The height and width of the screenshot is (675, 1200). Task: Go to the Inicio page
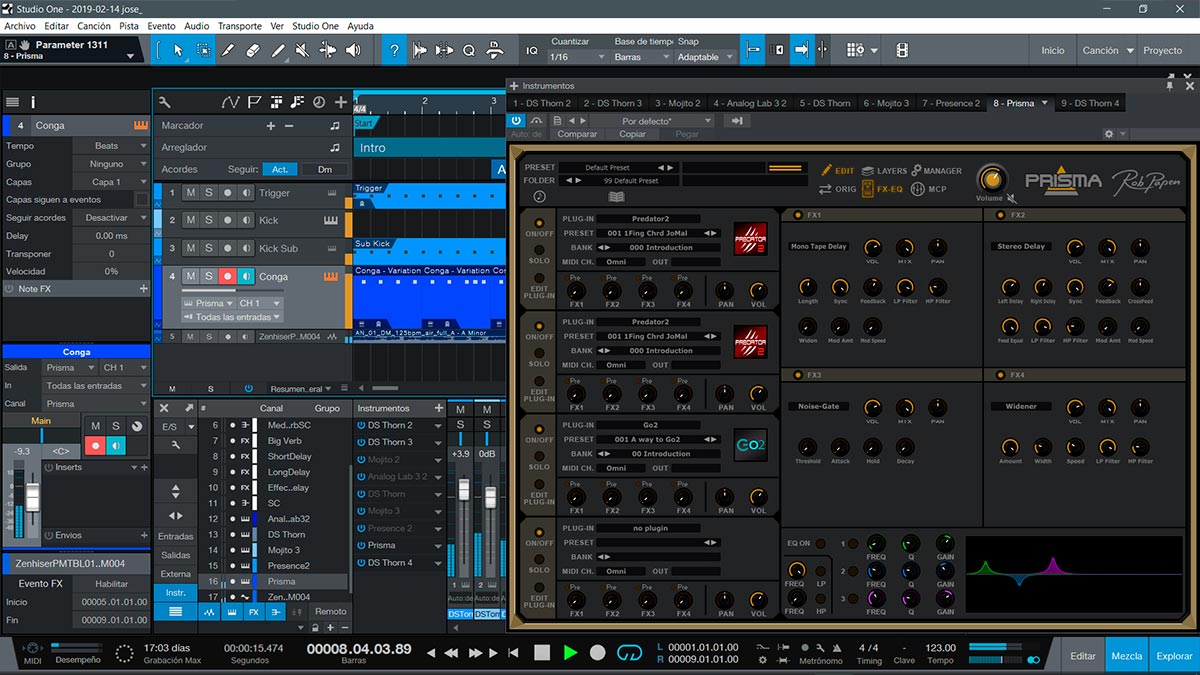click(x=1053, y=51)
